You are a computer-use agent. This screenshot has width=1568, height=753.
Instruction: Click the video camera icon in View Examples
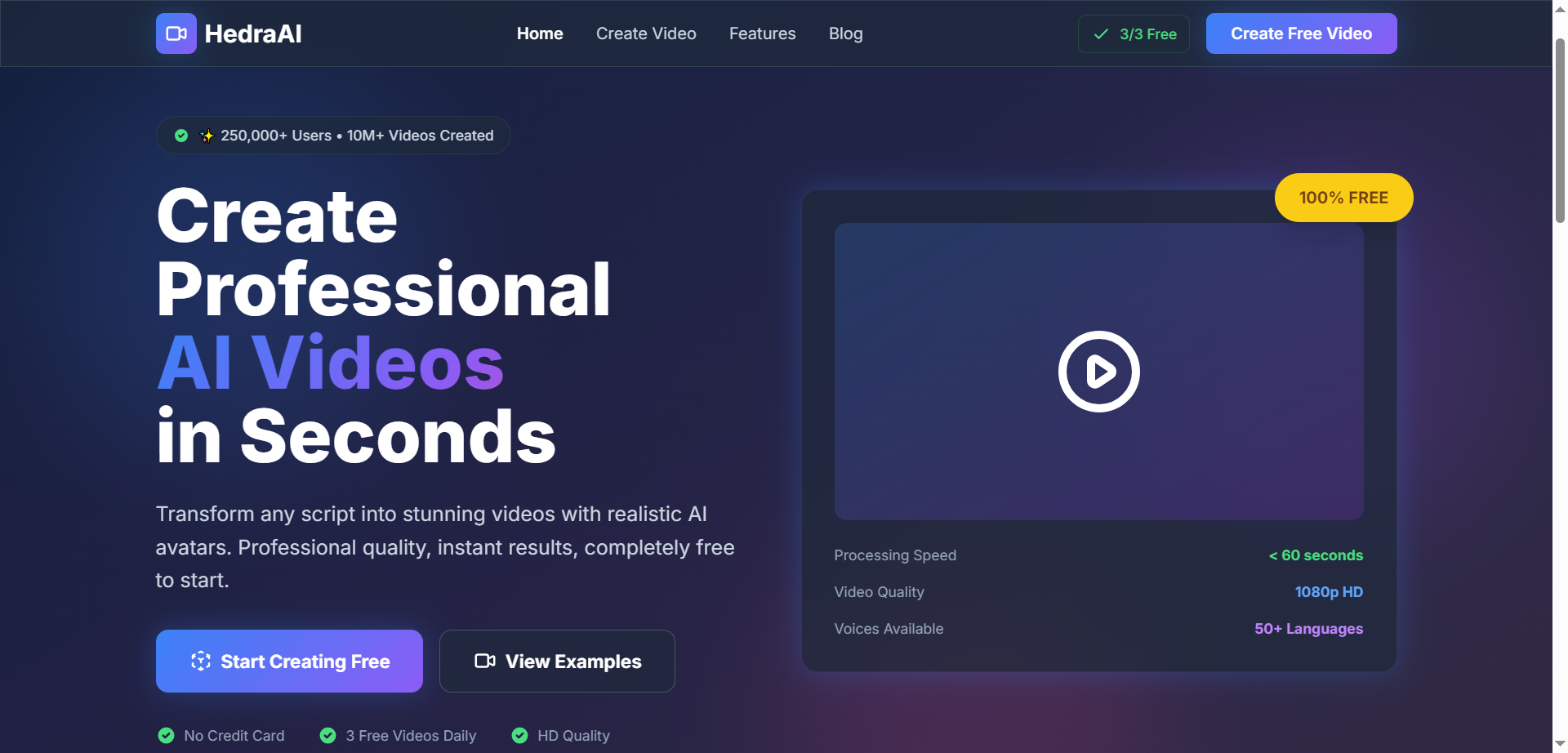[485, 661]
